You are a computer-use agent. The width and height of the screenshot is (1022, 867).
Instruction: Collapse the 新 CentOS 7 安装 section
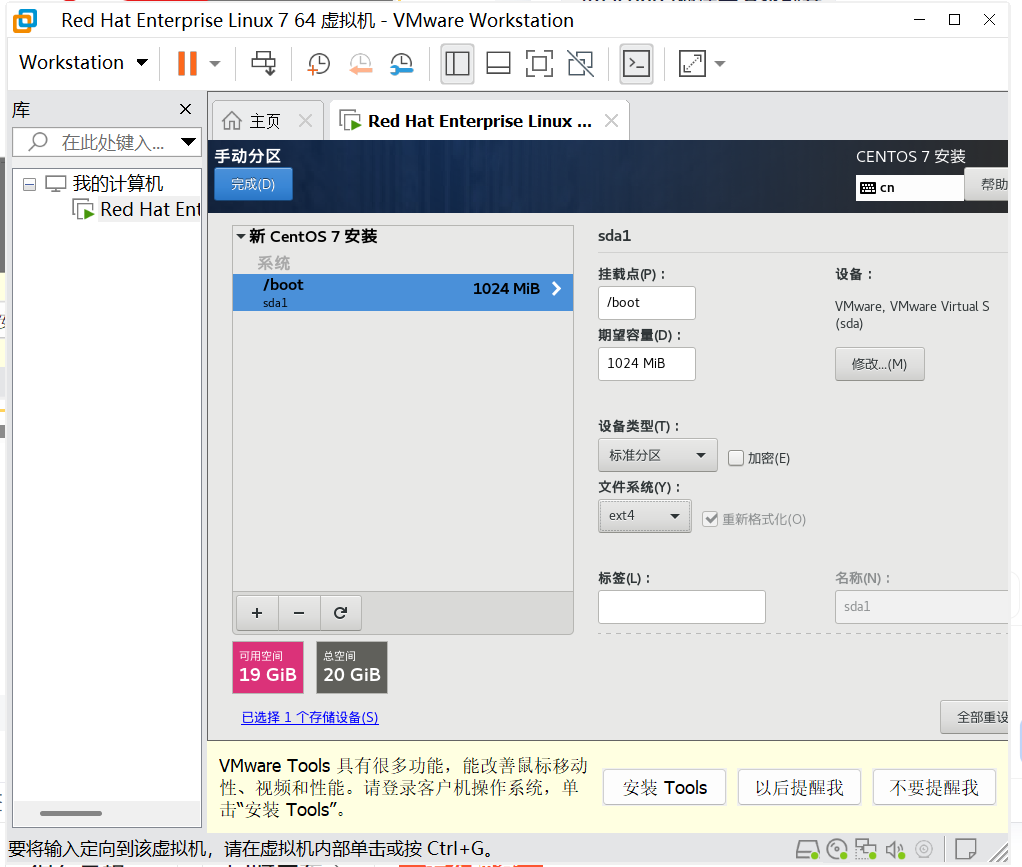241,237
